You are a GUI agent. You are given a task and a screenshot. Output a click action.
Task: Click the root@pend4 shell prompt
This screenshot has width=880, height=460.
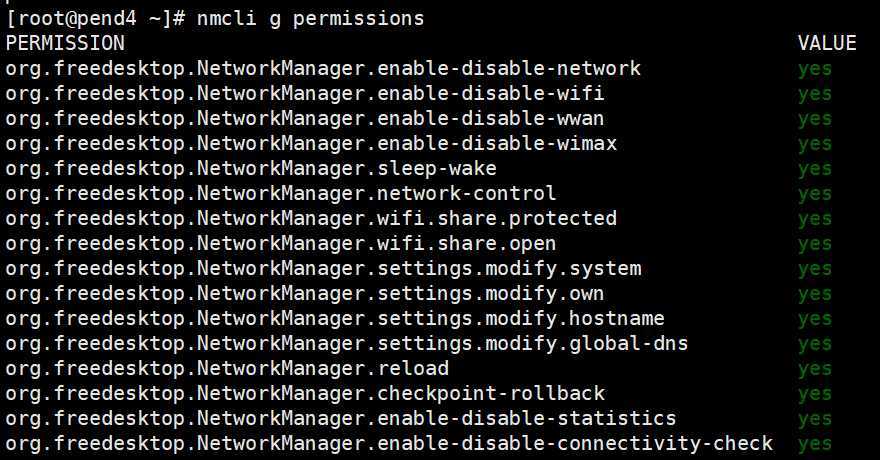point(92,19)
